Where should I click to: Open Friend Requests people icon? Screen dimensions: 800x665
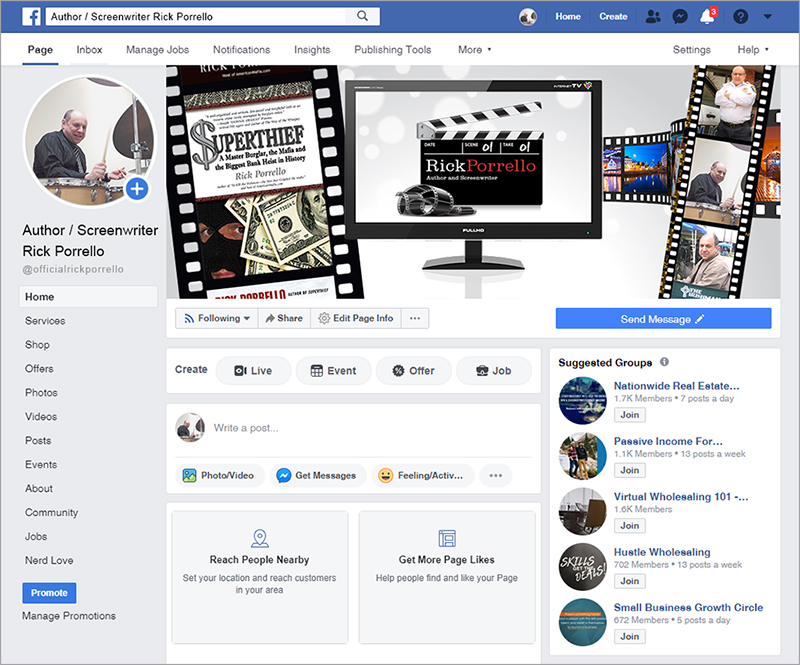pyautogui.click(x=653, y=17)
